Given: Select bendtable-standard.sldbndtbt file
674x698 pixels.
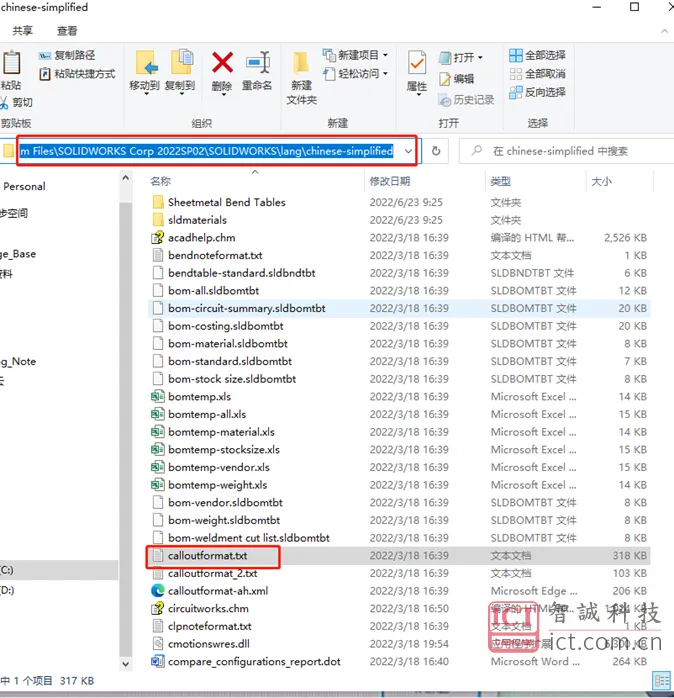Looking at the screenshot, I should 242,273.
